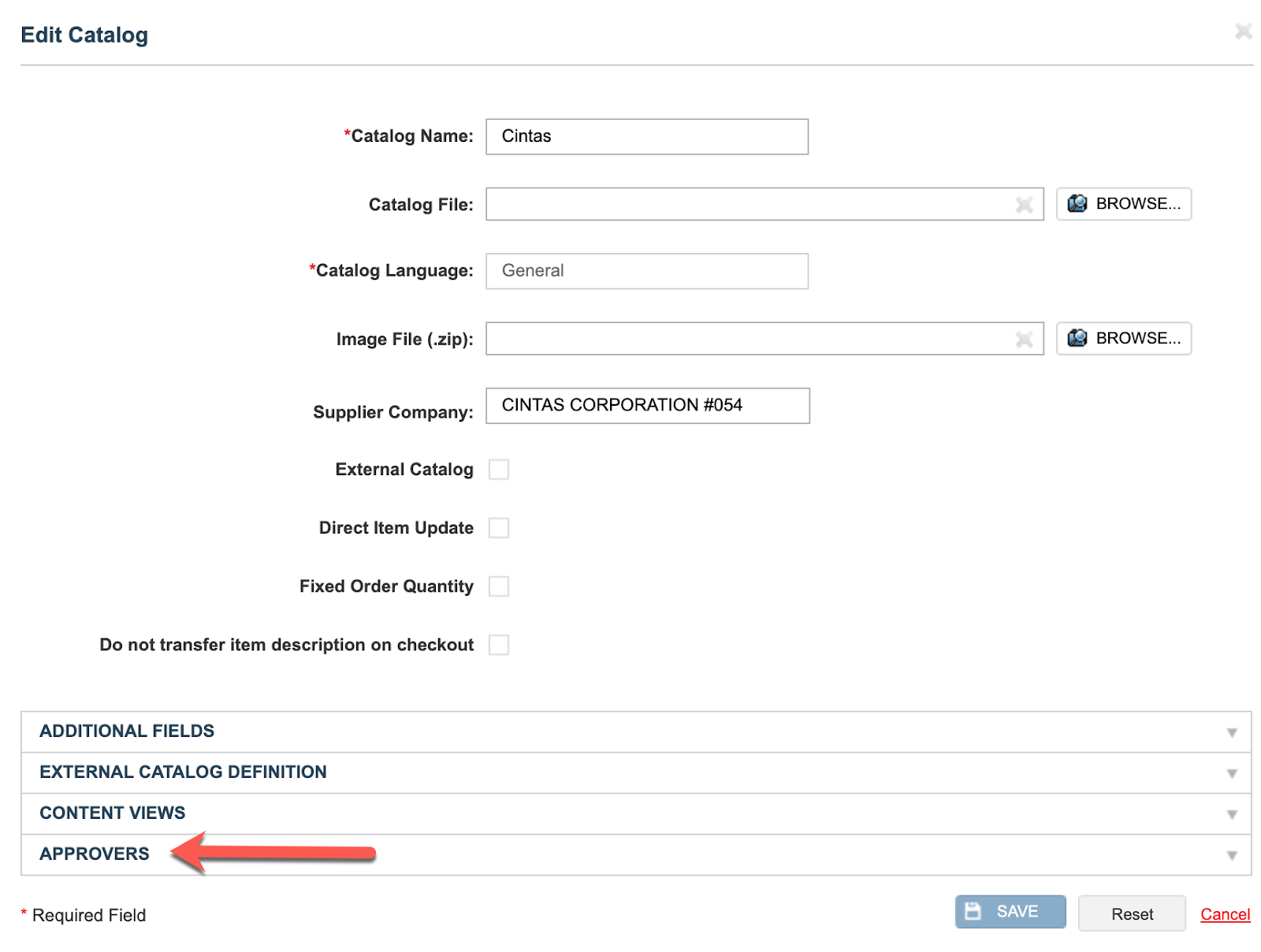The height and width of the screenshot is (952, 1261).
Task: Check the Direct Item Update option
Action: (x=500, y=528)
